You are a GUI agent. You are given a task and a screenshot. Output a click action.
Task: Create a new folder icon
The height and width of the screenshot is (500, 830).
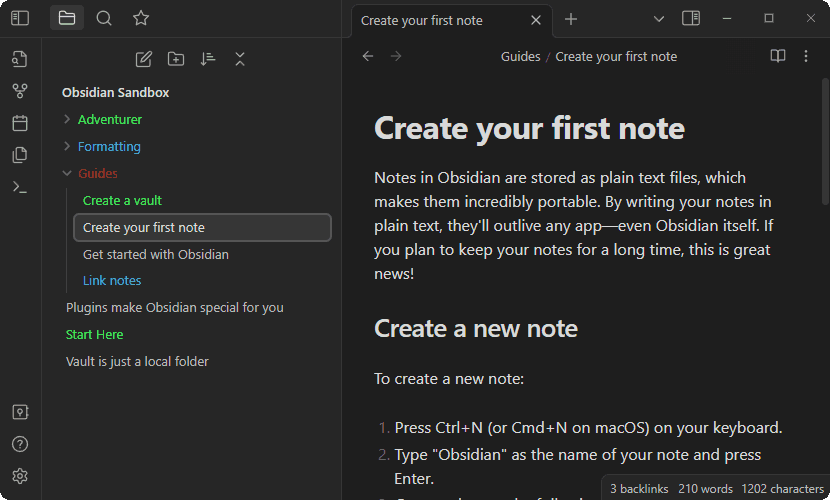tap(176, 59)
